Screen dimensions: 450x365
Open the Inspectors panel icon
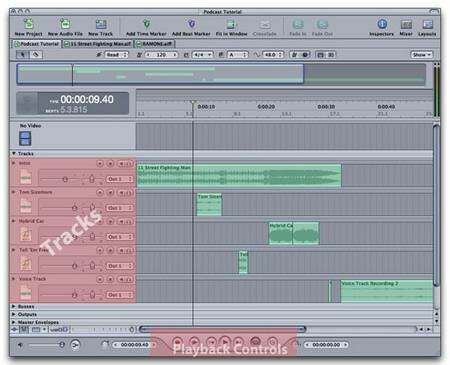tap(382, 24)
